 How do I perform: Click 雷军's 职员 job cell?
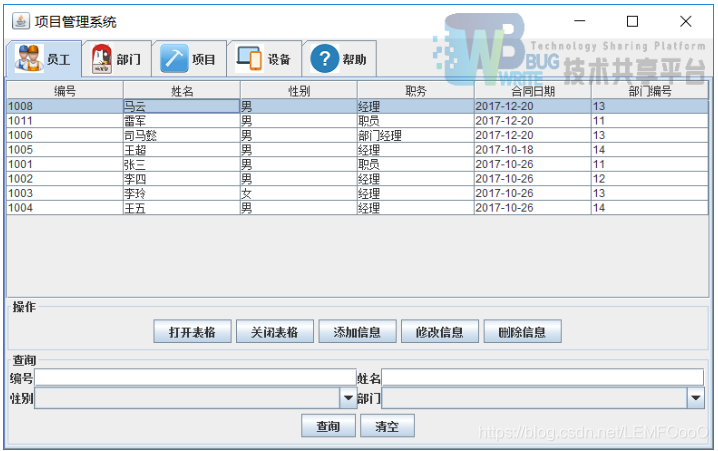416,121
